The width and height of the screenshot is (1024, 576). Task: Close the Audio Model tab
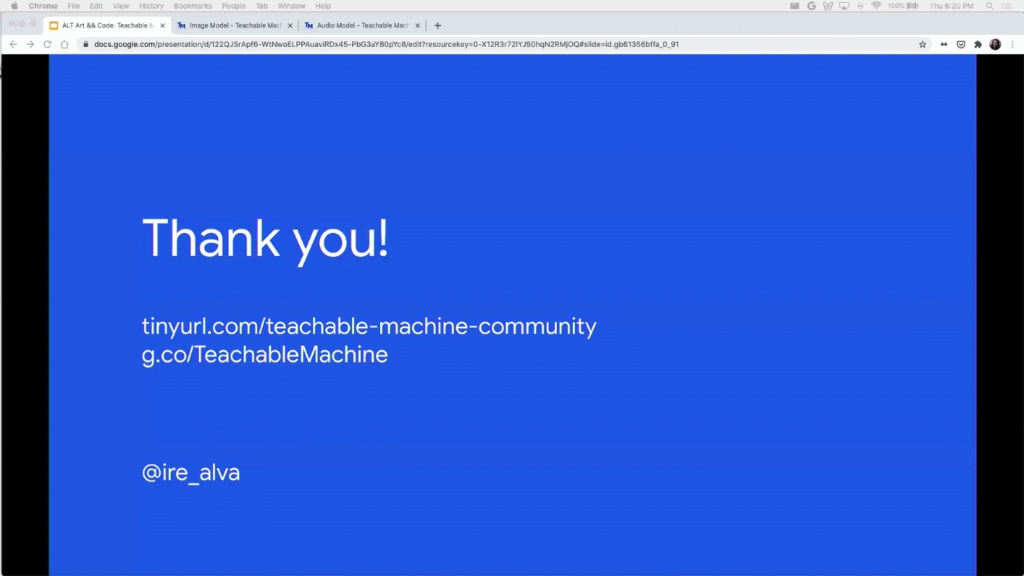[x=417, y=25]
